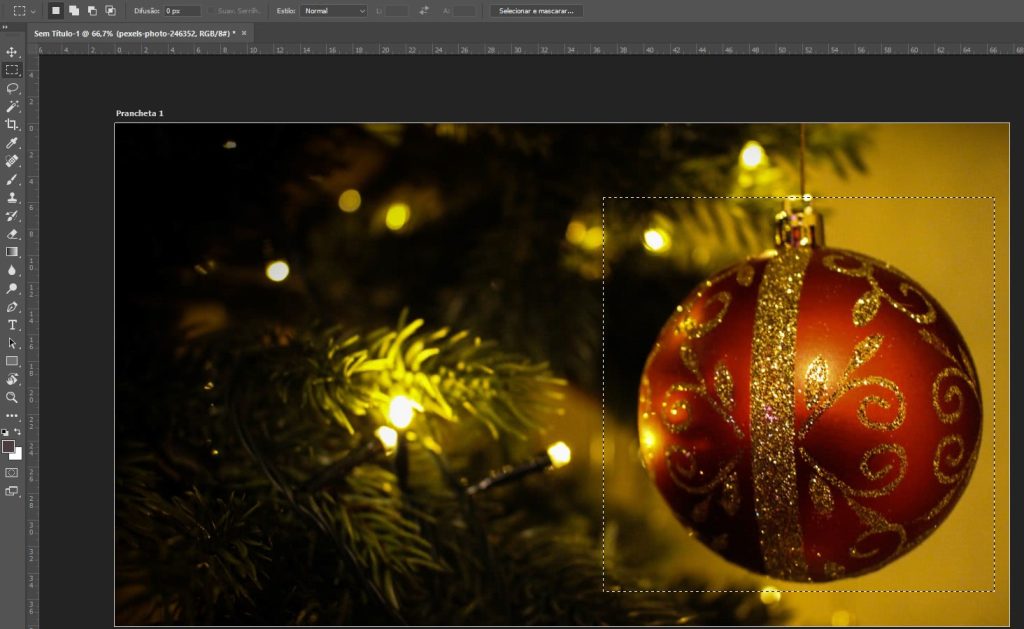Choose Add to selection mode
The width and height of the screenshot is (1024, 629).
point(74,10)
